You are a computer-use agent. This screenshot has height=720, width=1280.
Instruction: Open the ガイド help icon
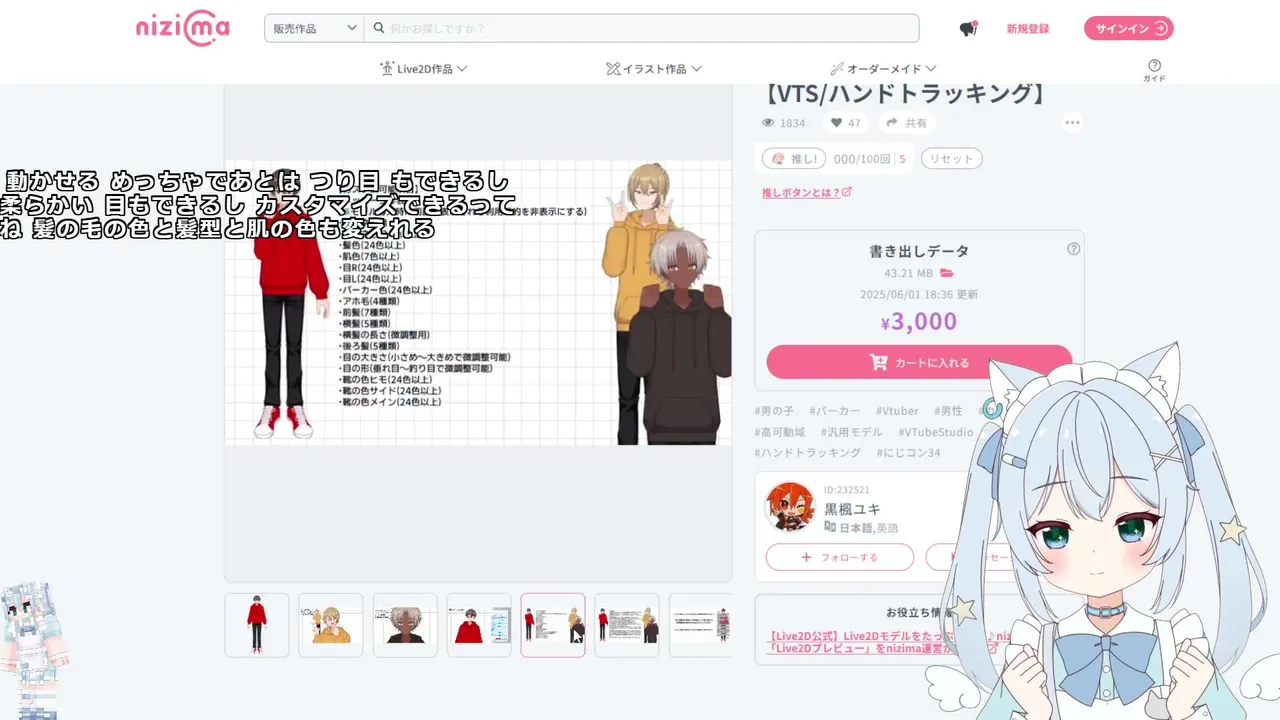tap(1154, 70)
